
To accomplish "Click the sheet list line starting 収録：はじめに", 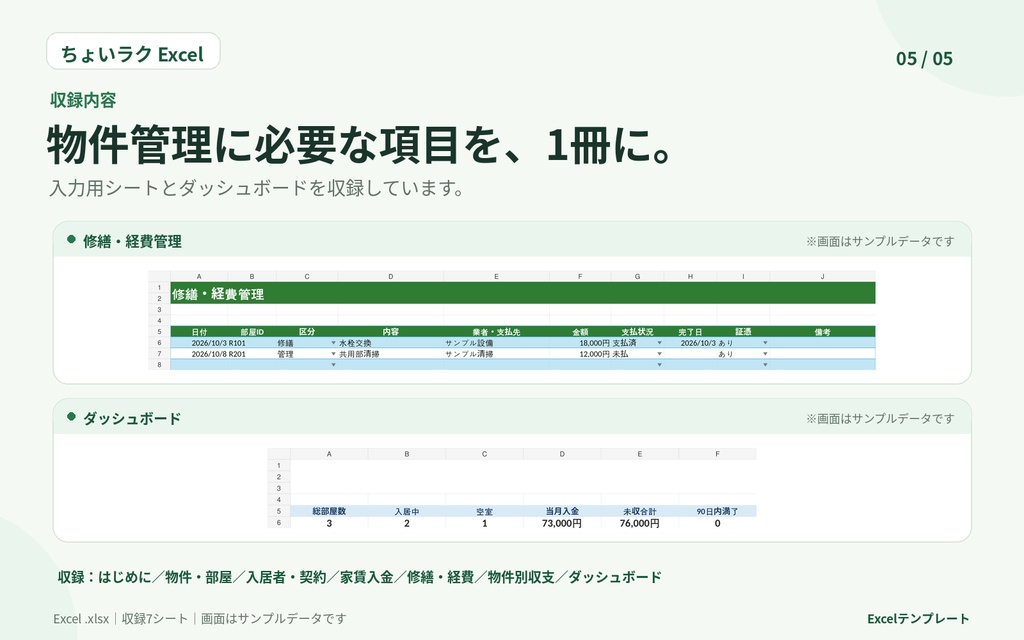I will pyautogui.click(x=360, y=577).
